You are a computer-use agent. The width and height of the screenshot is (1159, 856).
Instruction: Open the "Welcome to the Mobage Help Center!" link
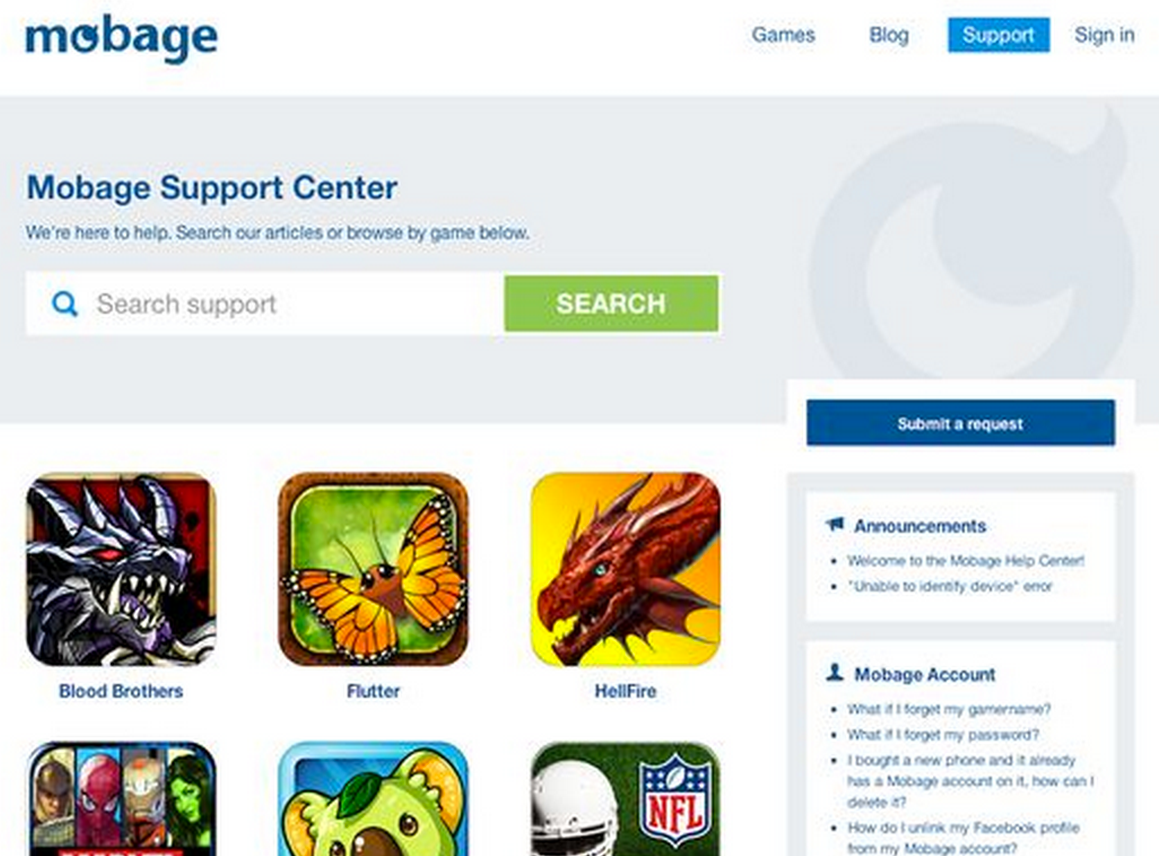tap(965, 560)
